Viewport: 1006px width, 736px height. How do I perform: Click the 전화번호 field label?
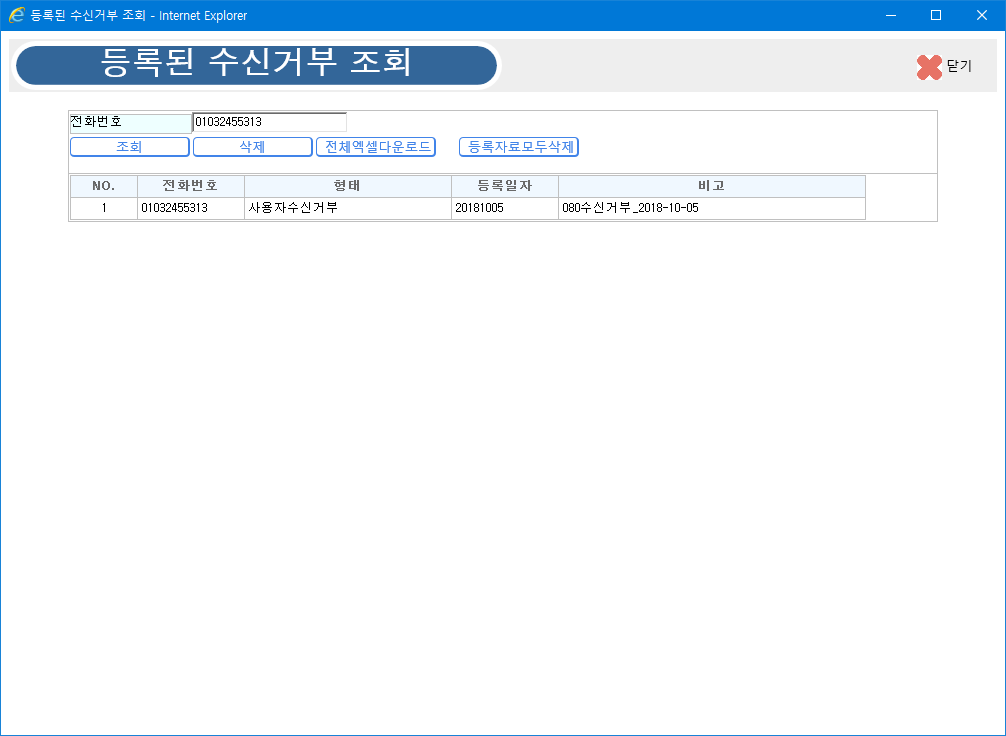(130, 123)
